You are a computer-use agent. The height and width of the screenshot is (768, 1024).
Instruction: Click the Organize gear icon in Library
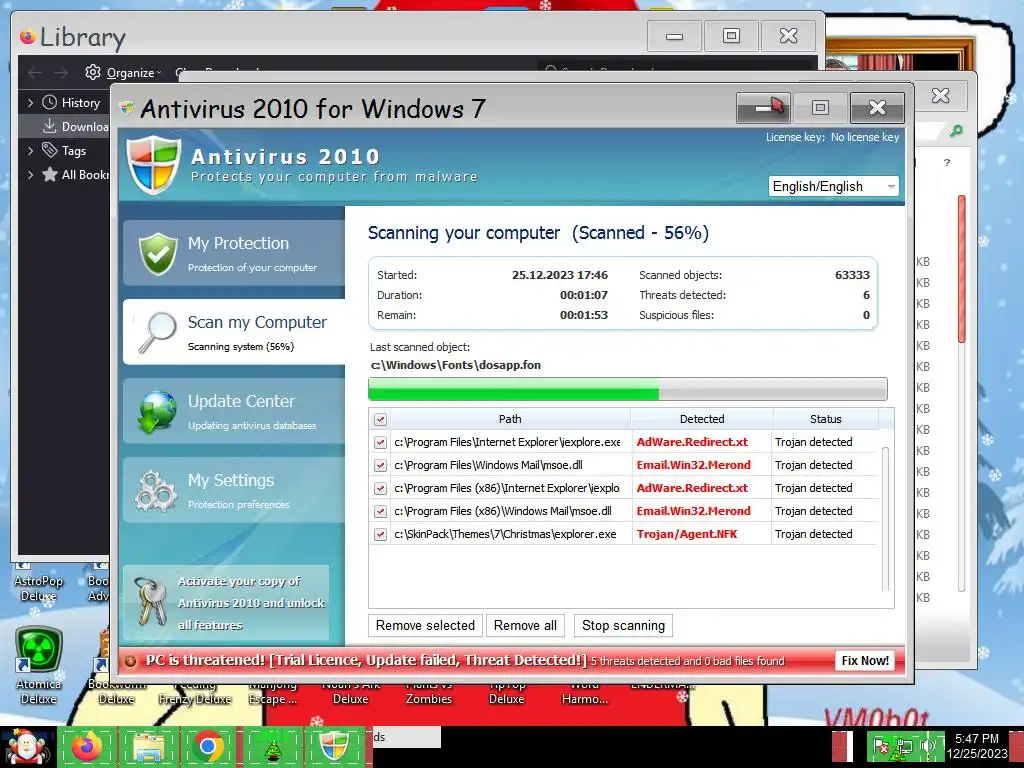[x=93, y=72]
